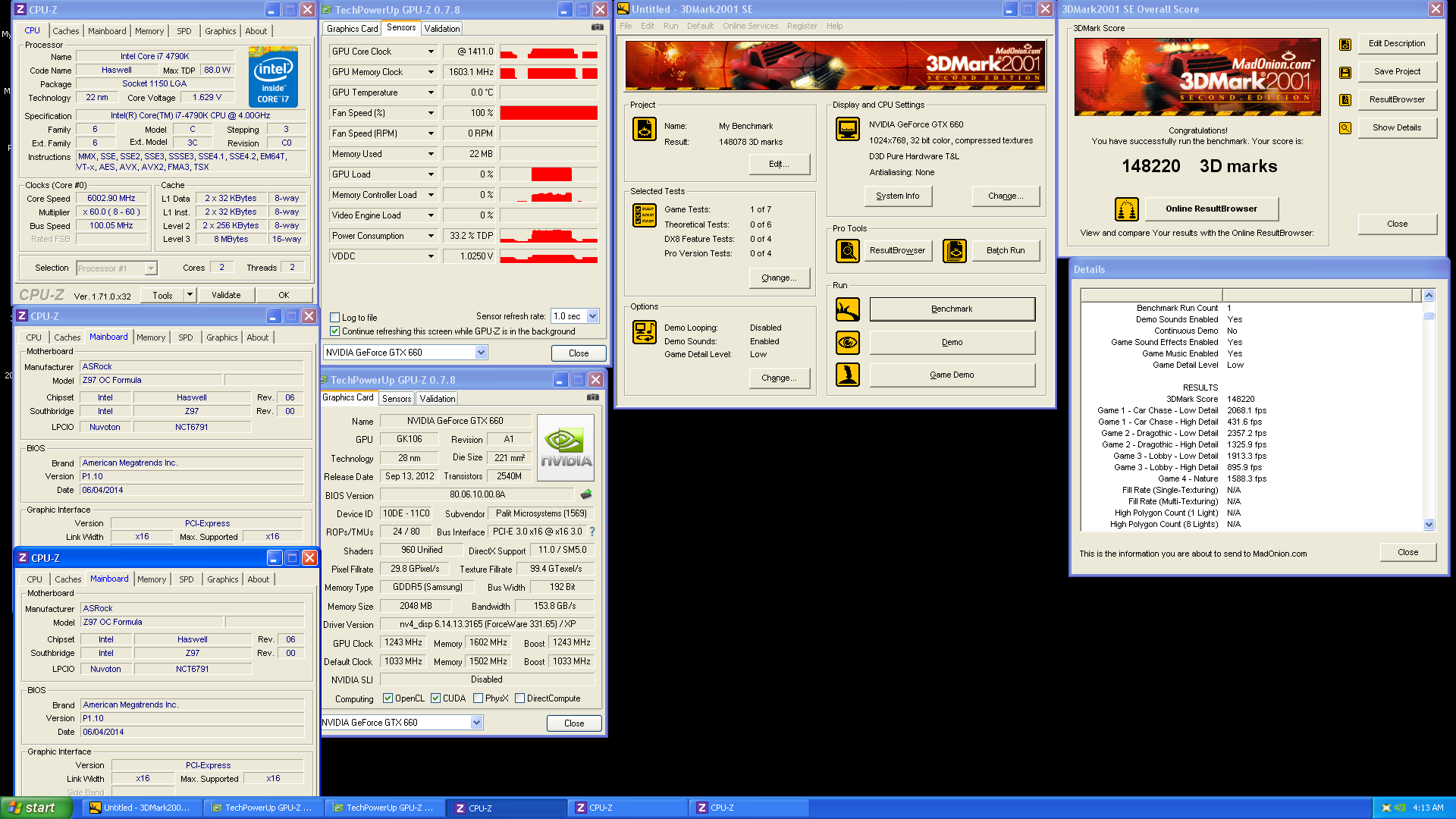
Task: Open the Power Consumption sensor dropdown
Action: (431, 236)
